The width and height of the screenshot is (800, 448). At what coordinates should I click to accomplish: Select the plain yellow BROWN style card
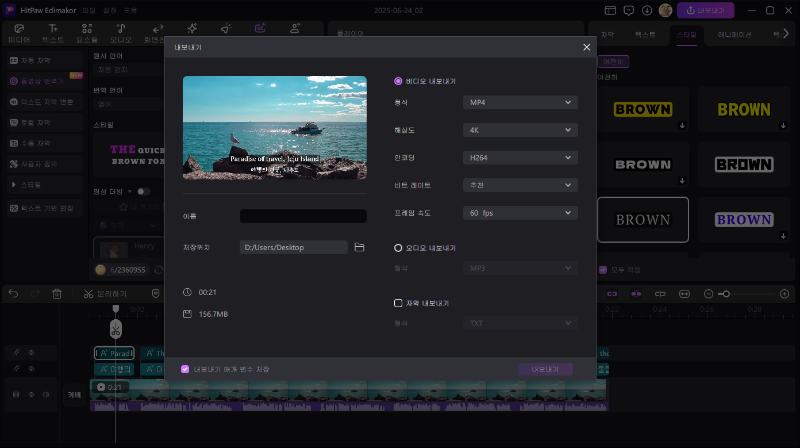744,109
